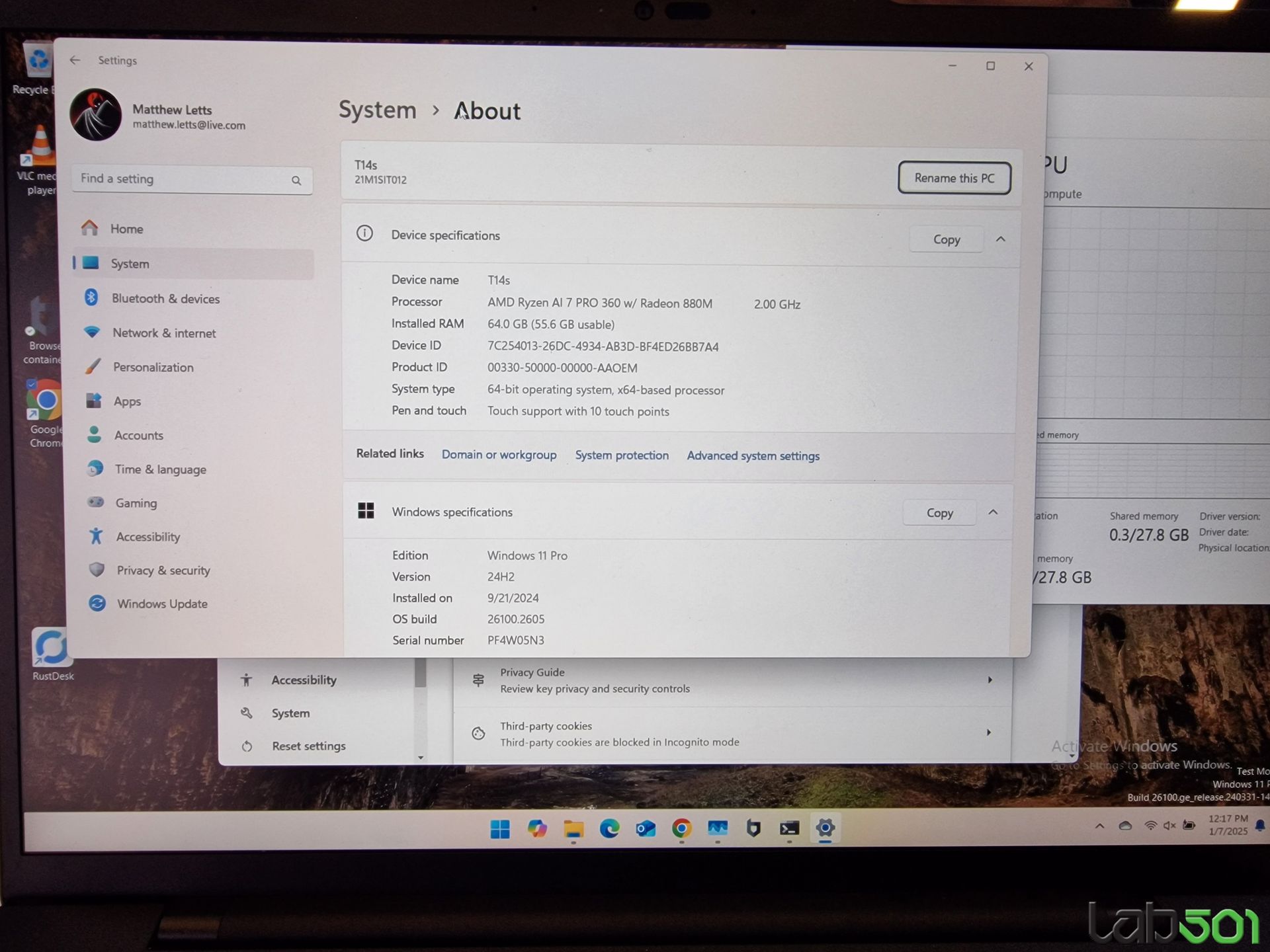This screenshot has height=952, width=1270.
Task: Open Wi-Fi network tray icon
Action: pos(1151,826)
